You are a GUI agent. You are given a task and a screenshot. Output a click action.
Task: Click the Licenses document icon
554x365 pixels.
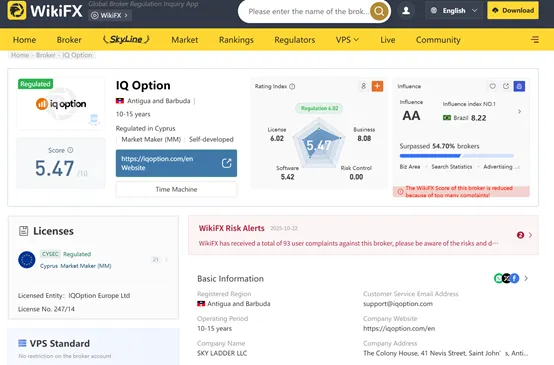(23, 231)
